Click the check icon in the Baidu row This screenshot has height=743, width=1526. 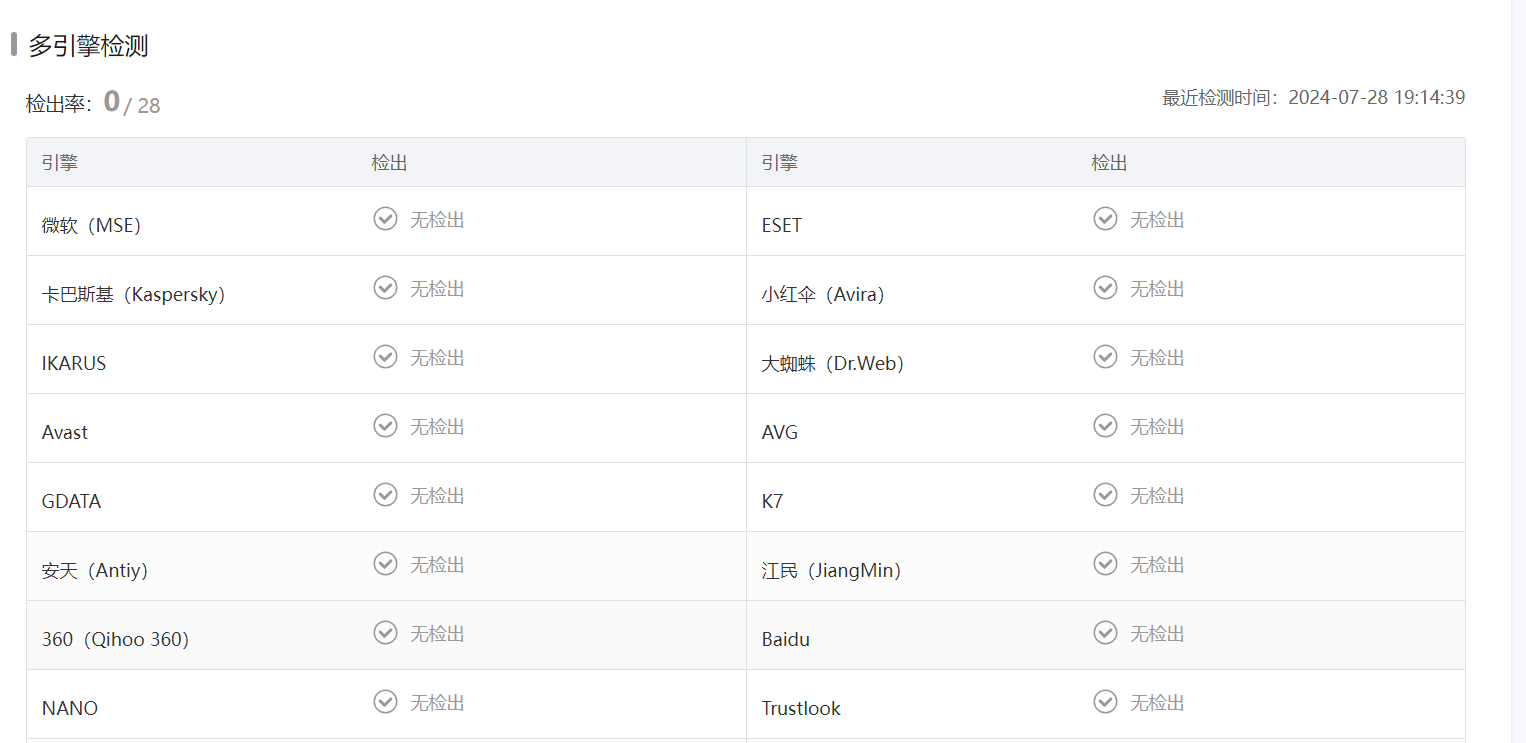click(1105, 633)
